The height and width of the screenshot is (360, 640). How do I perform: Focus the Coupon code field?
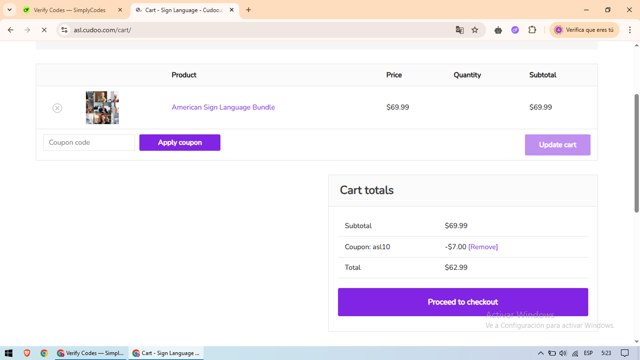pyautogui.click(x=89, y=142)
